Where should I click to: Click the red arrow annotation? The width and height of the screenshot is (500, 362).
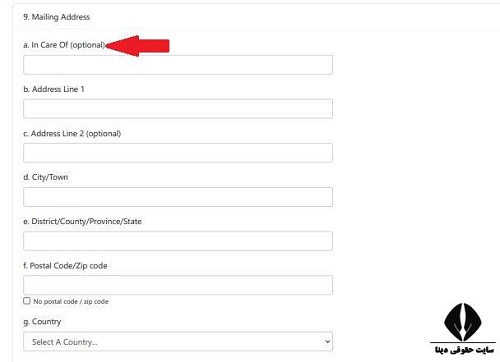click(x=137, y=46)
